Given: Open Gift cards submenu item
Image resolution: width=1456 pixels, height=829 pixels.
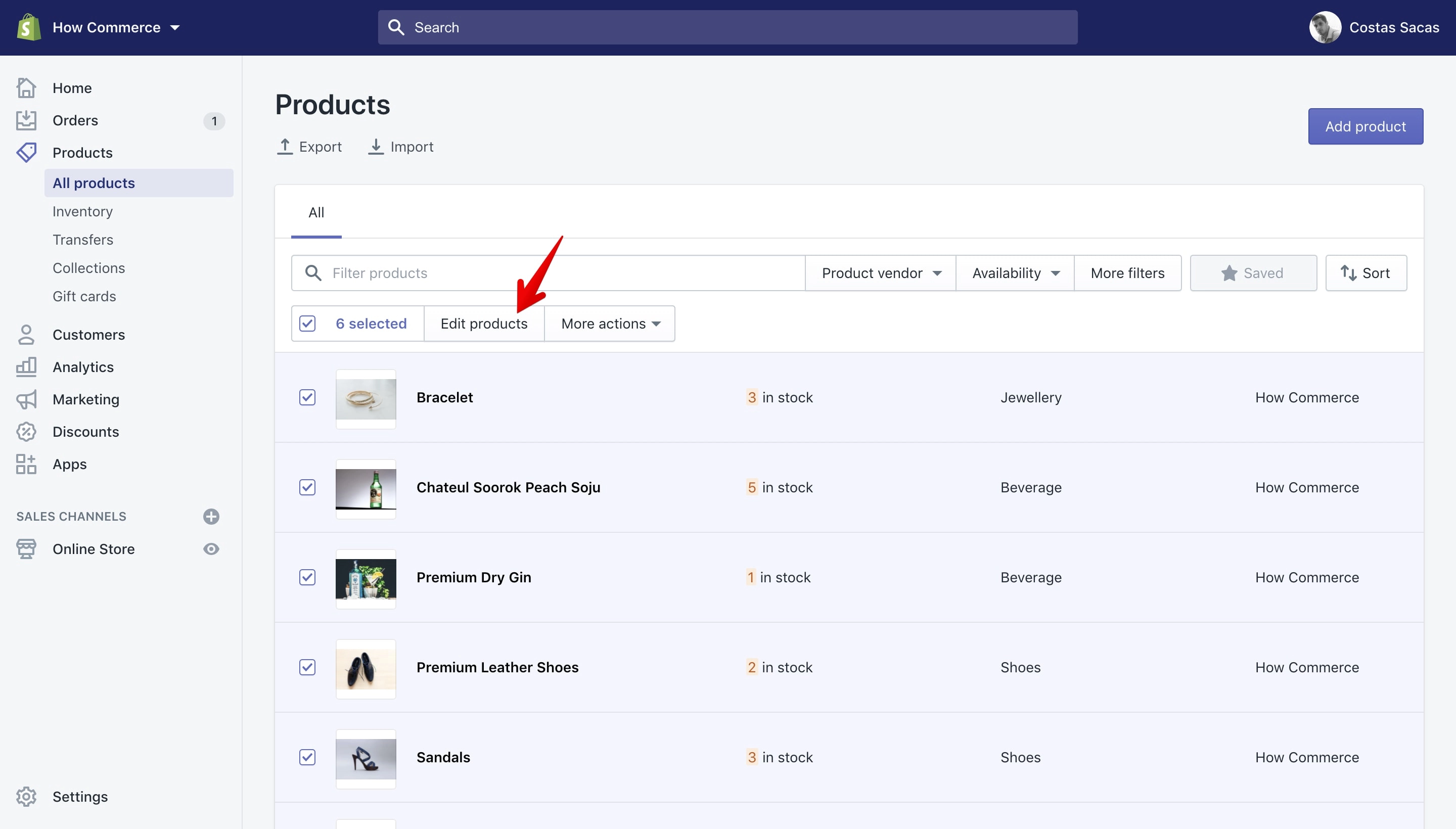Looking at the screenshot, I should tap(84, 297).
